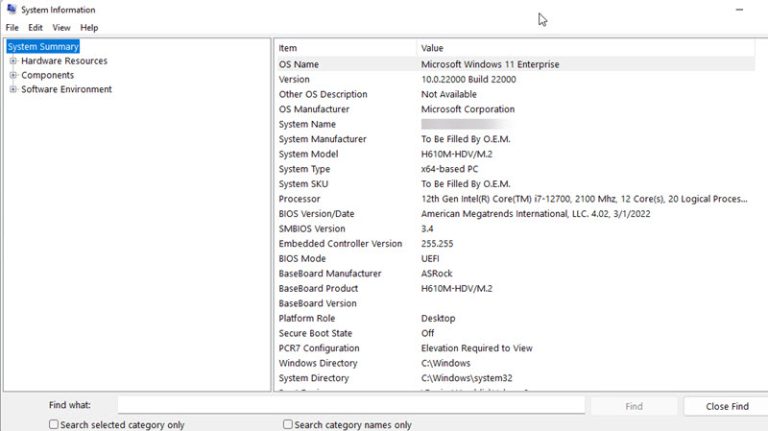Select the OS Name row
Viewport: 768px width, 431px height.
(515, 64)
